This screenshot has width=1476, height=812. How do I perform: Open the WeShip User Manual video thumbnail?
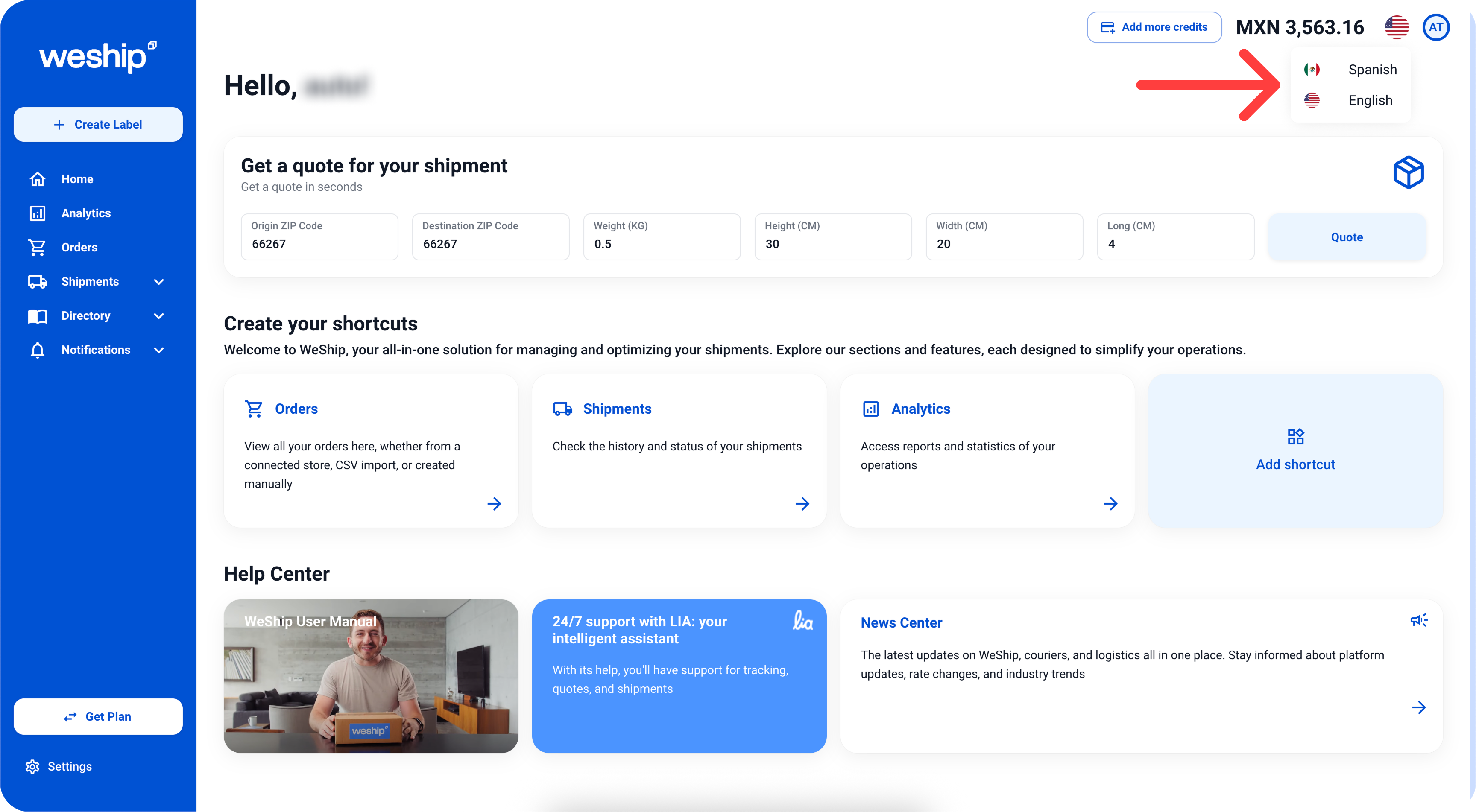(371, 676)
